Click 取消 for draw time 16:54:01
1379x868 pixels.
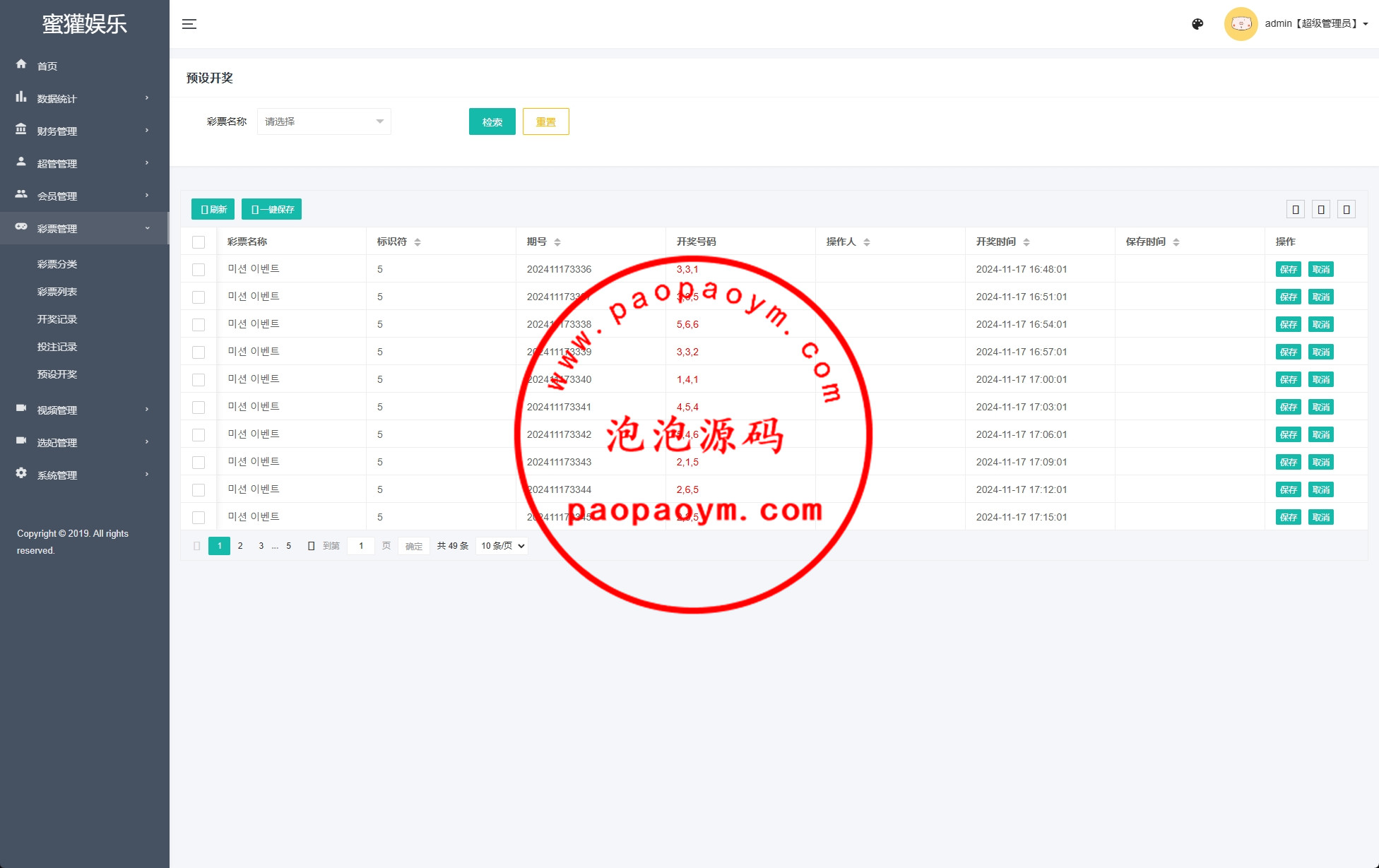tap(1321, 324)
